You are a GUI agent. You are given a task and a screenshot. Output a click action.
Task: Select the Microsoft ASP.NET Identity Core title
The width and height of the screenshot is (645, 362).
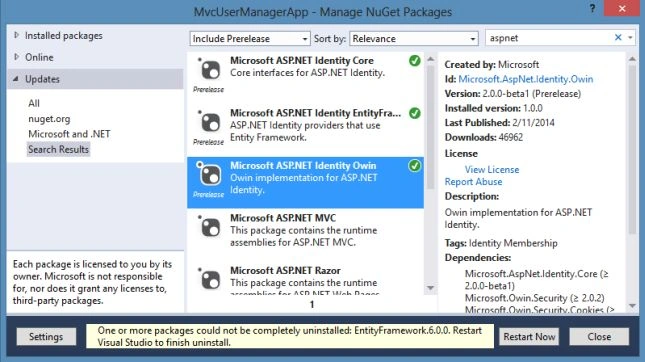click(x=302, y=60)
